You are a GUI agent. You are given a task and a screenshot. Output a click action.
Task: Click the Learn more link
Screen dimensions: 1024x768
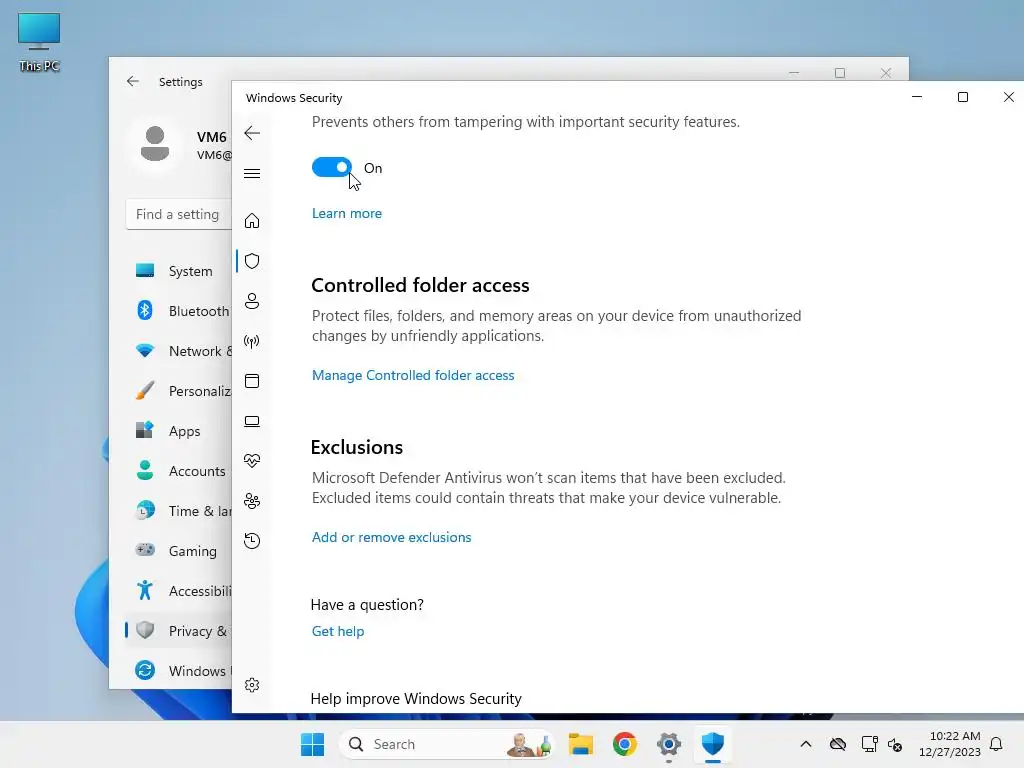point(347,214)
